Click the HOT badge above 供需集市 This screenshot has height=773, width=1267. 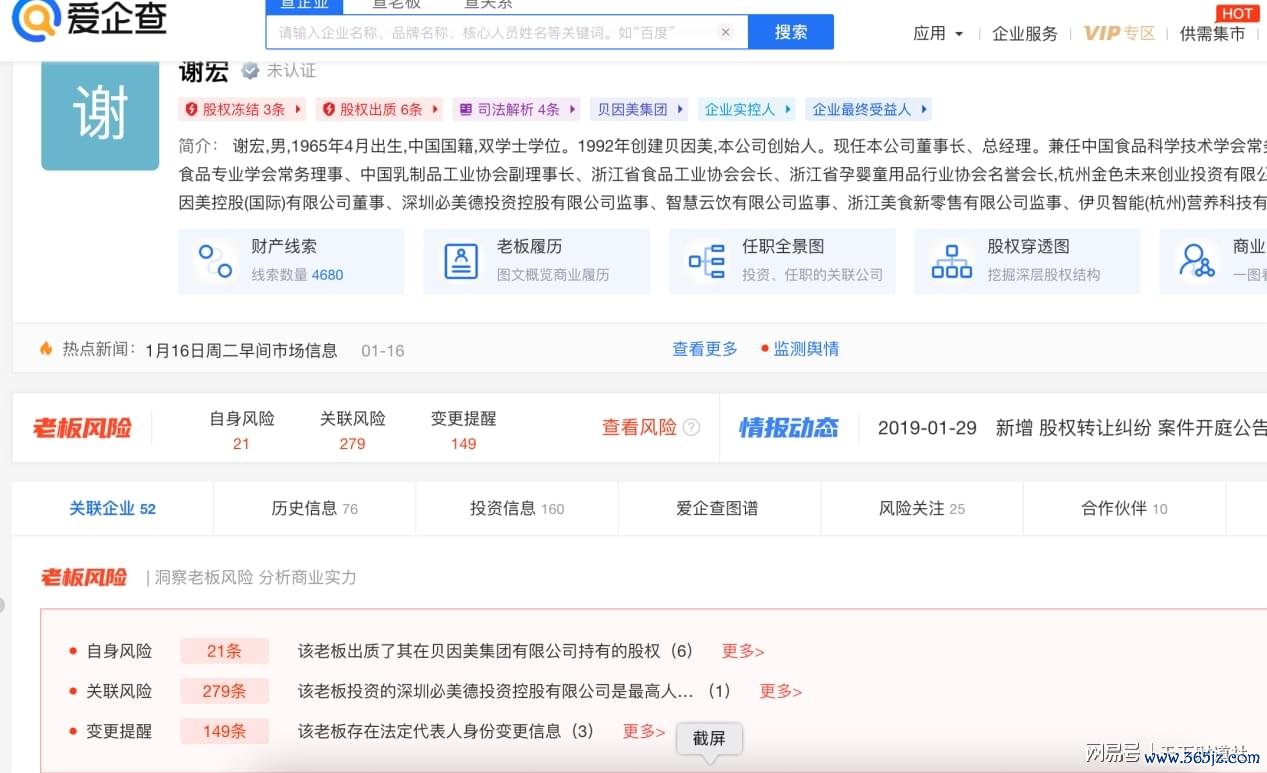click(1237, 13)
